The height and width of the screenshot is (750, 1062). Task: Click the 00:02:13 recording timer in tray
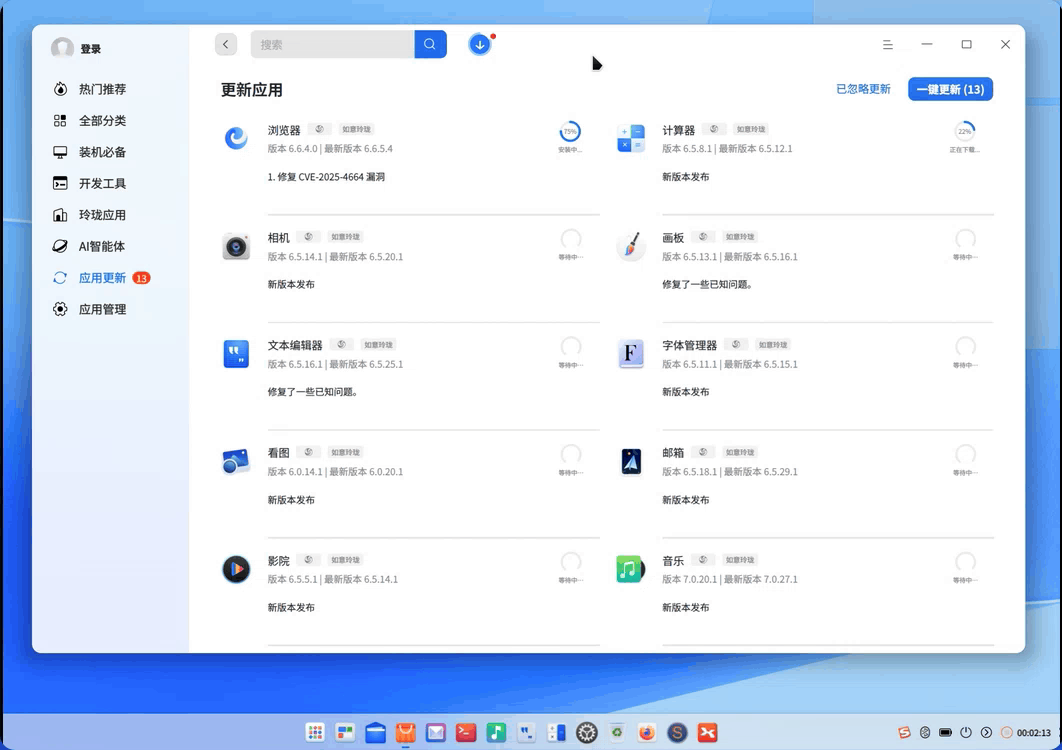[1034, 732]
